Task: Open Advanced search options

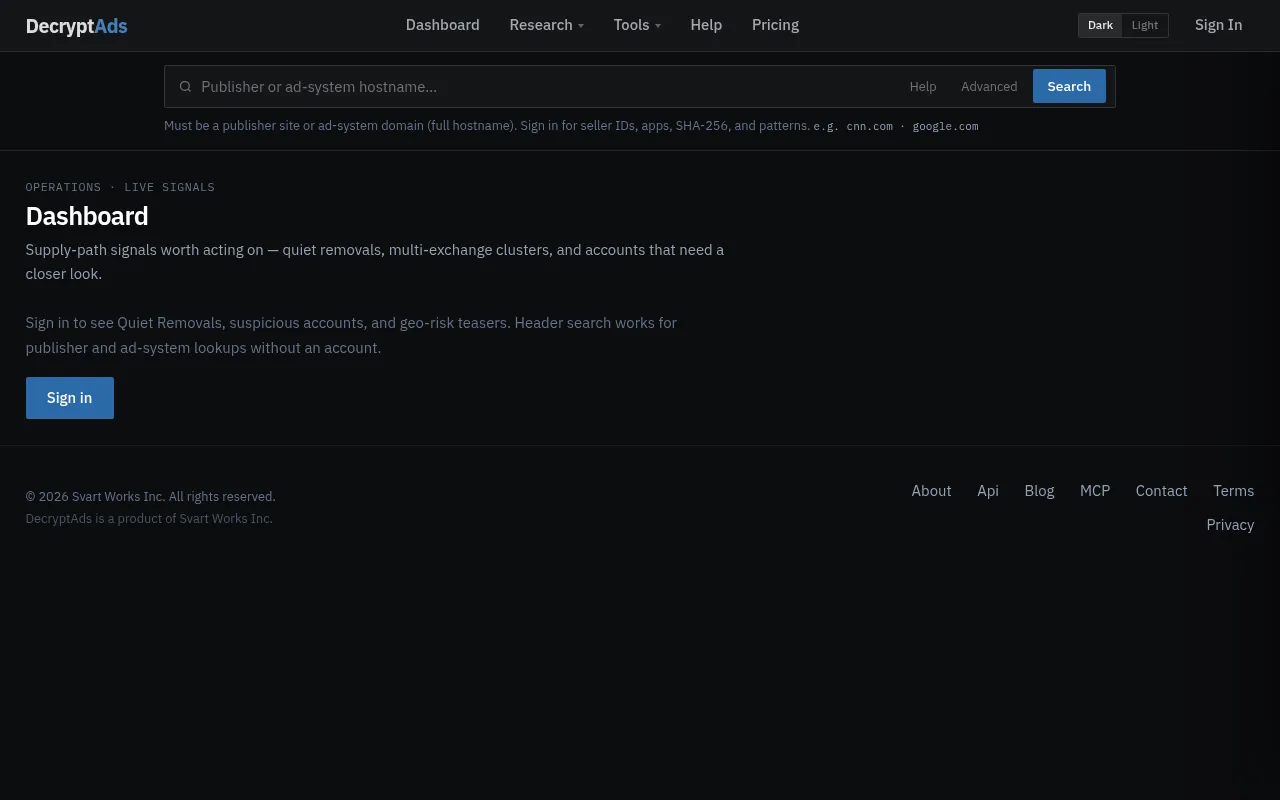Action: (989, 87)
